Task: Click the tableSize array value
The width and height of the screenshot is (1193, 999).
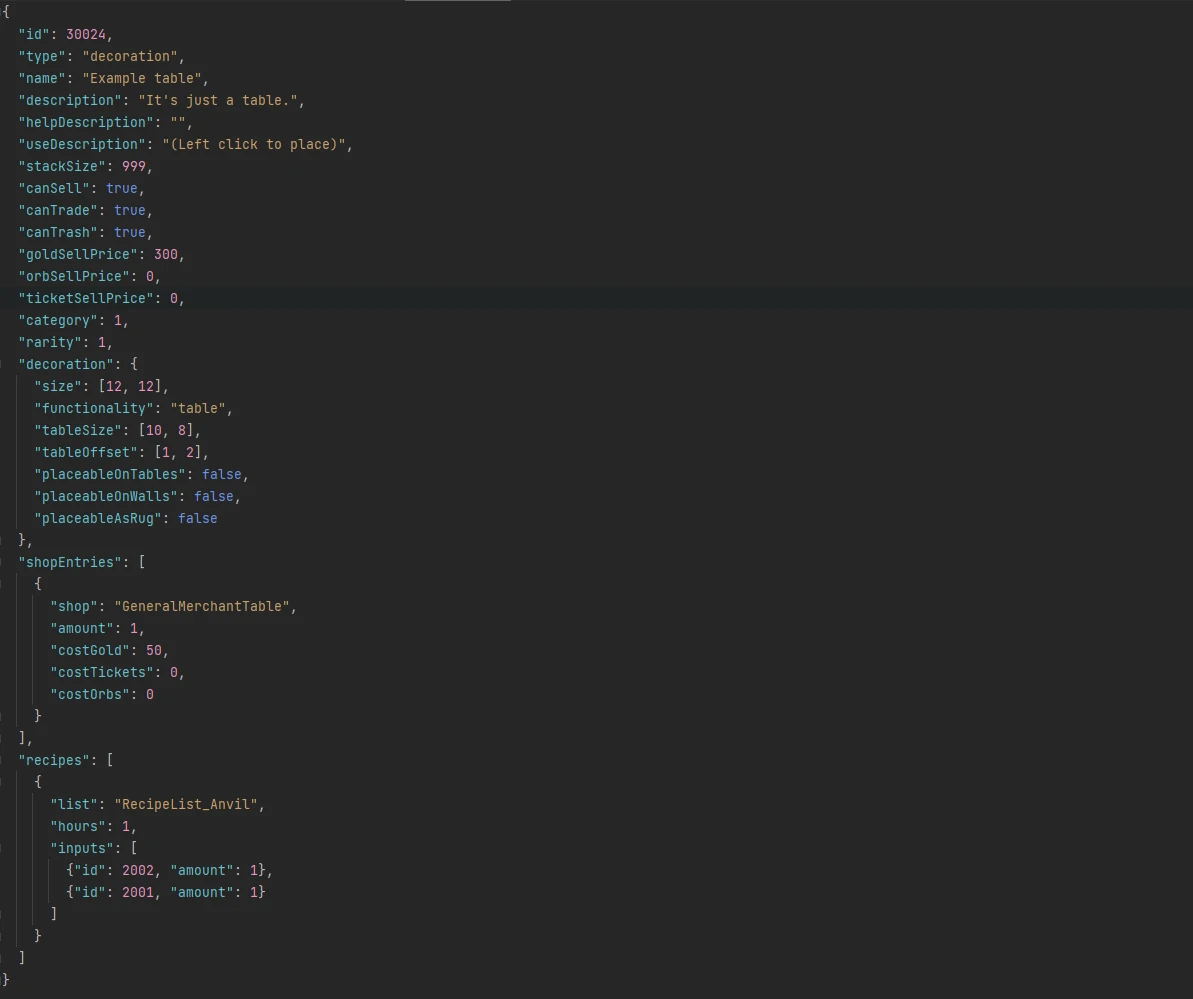Action: coord(166,431)
